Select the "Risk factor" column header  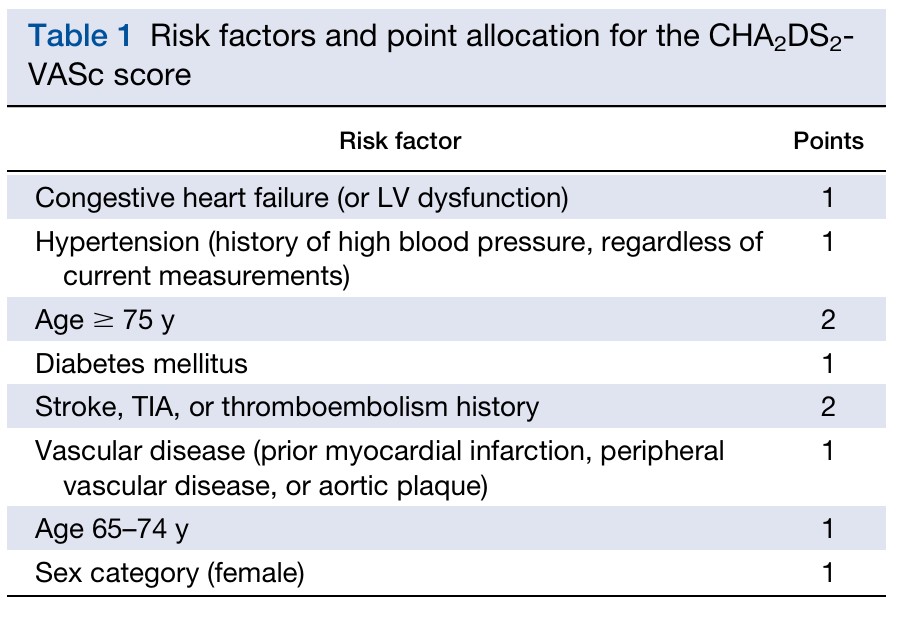400,140
